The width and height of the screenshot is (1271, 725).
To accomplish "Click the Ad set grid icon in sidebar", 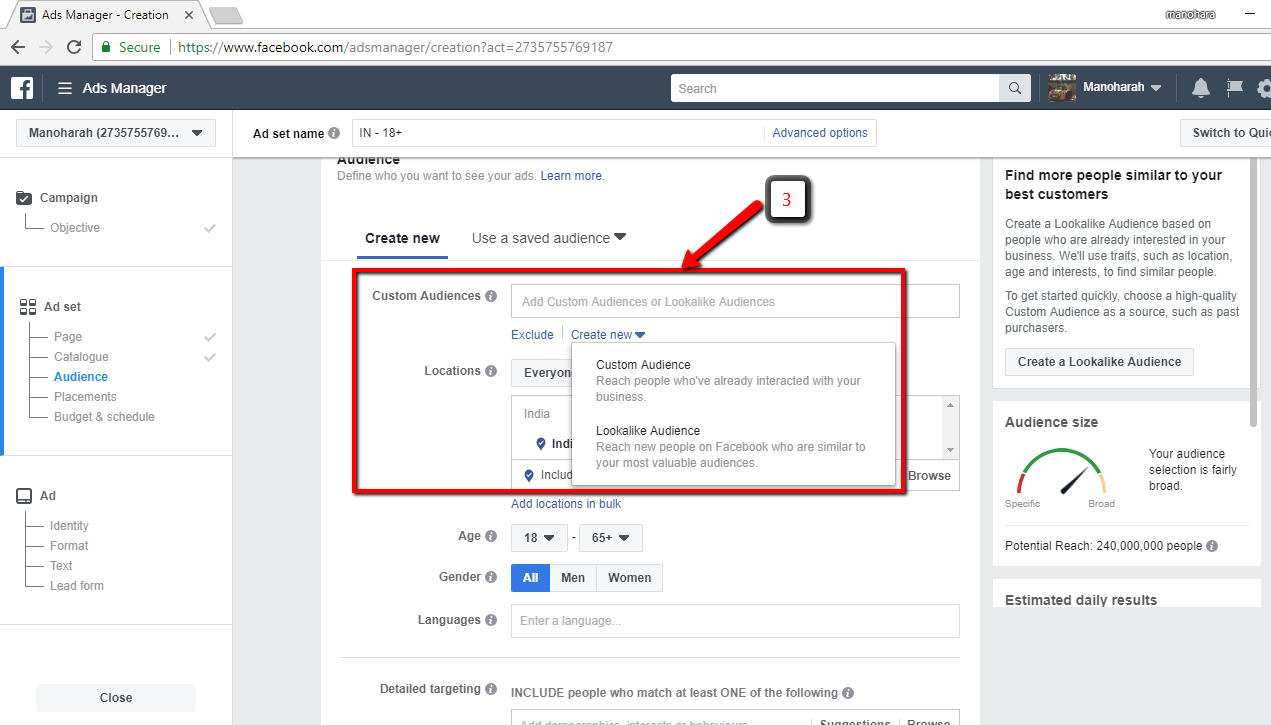I will [x=28, y=307].
